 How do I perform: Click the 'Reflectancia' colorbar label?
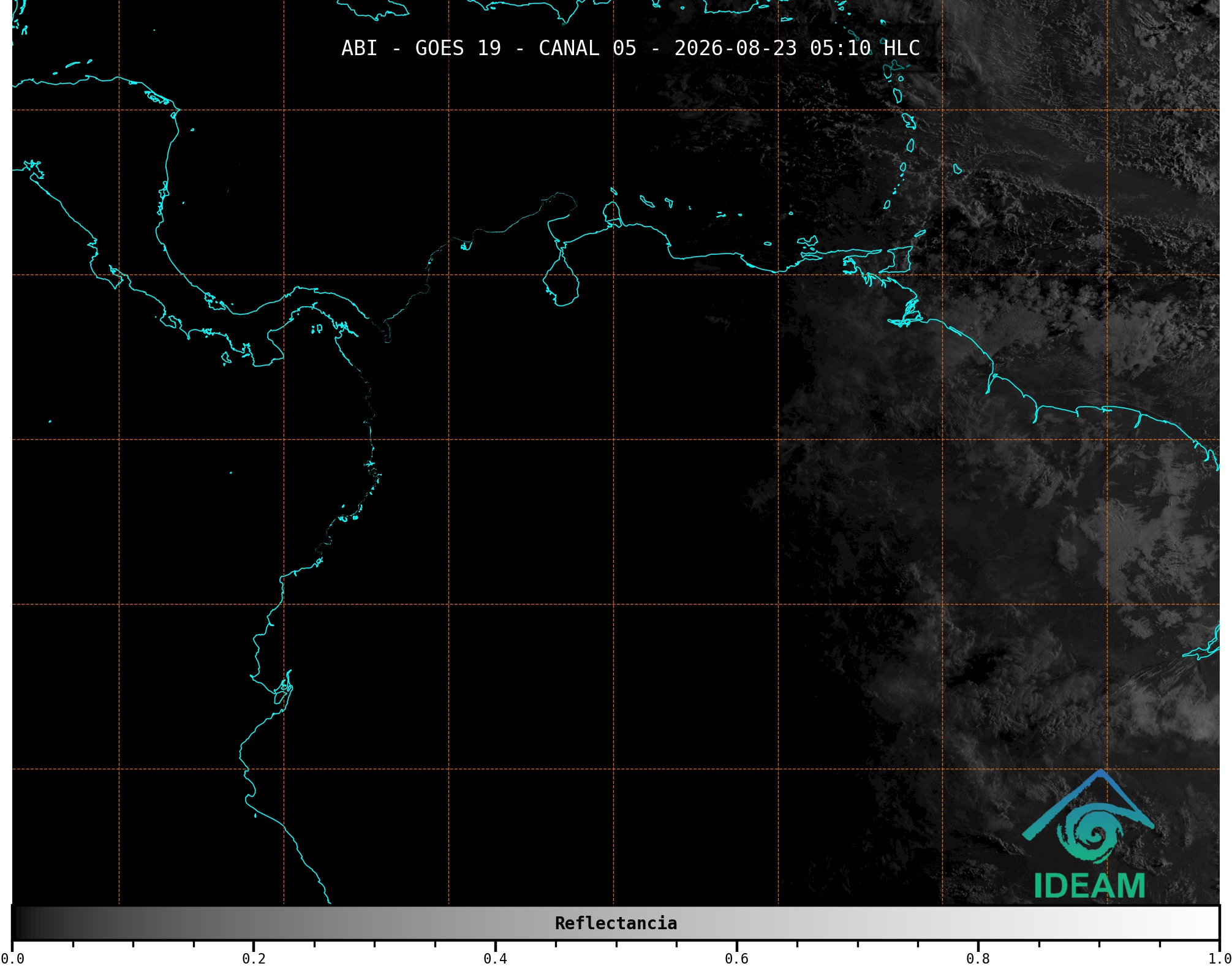616,923
